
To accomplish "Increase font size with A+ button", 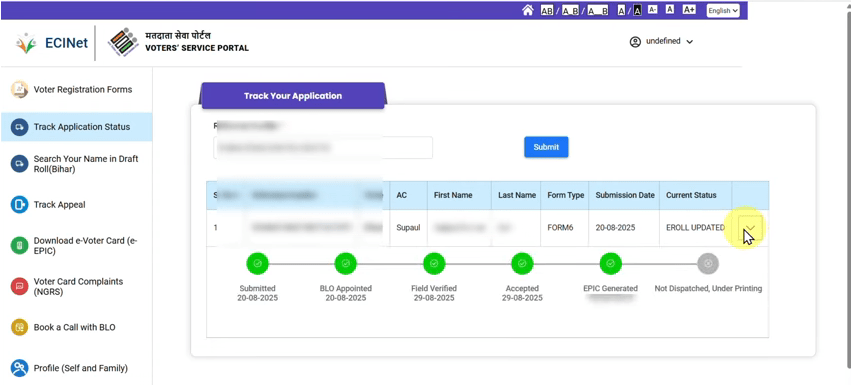I will tap(689, 10).
